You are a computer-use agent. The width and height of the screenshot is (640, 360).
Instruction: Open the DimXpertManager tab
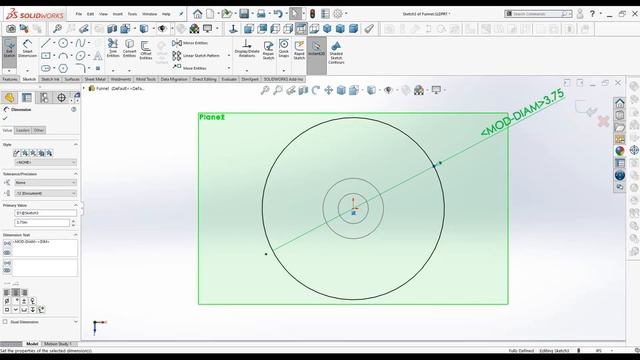61,98
